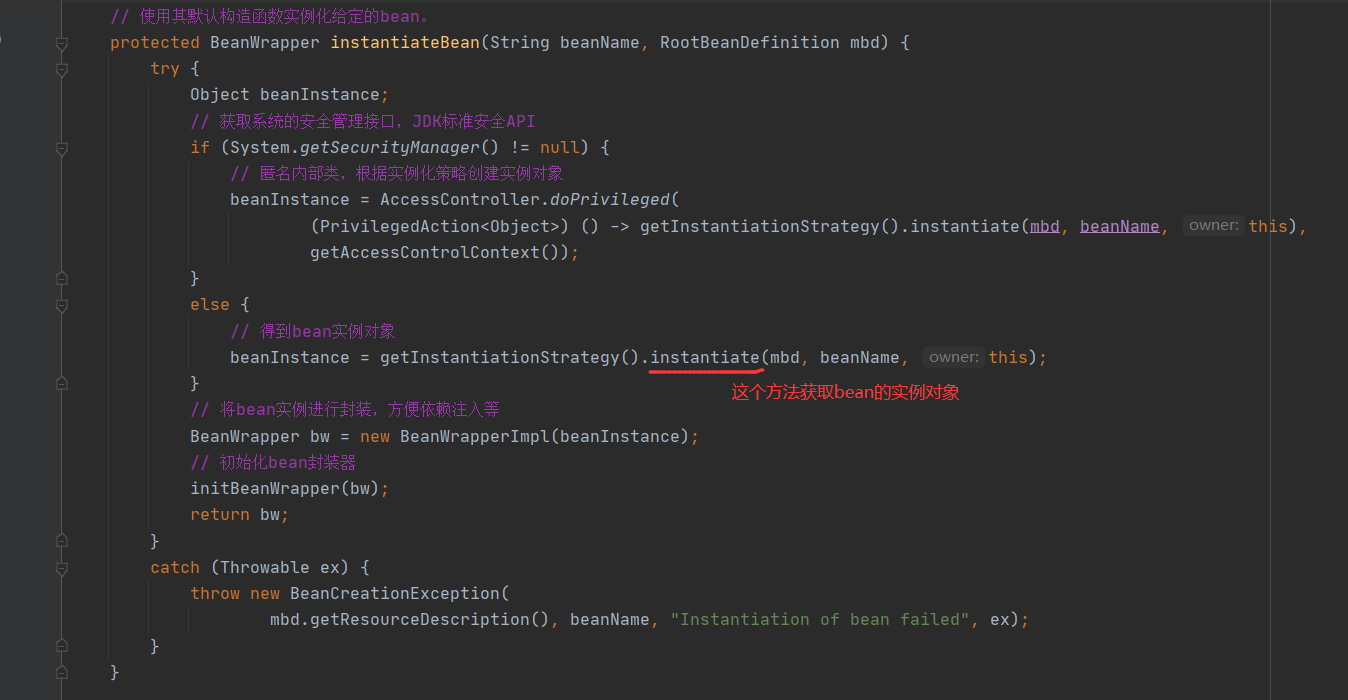This screenshot has height=700, width=1348.
Task: Click the owner: hint in the lambda line
Action: point(1214,226)
